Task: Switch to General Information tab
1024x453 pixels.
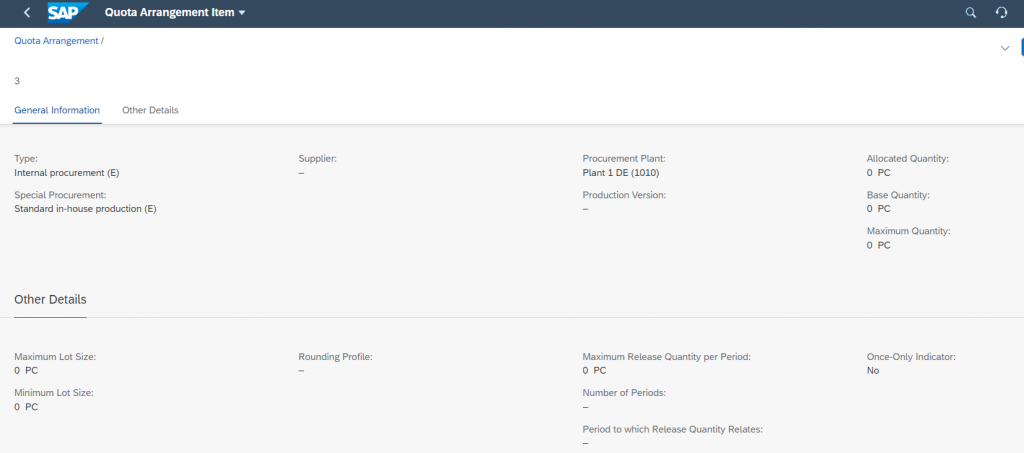Action: [57, 110]
